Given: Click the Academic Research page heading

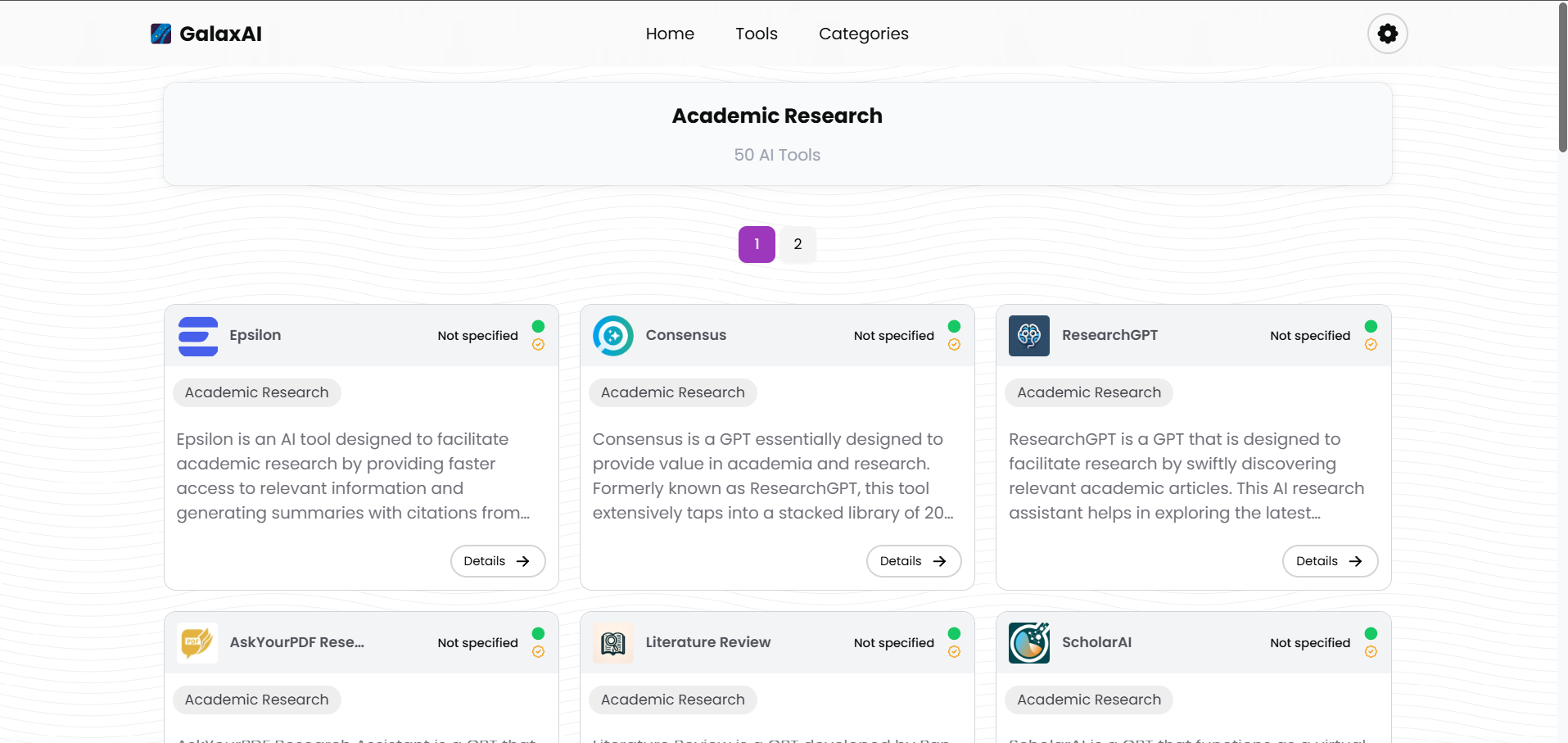Looking at the screenshot, I should (x=777, y=116).
